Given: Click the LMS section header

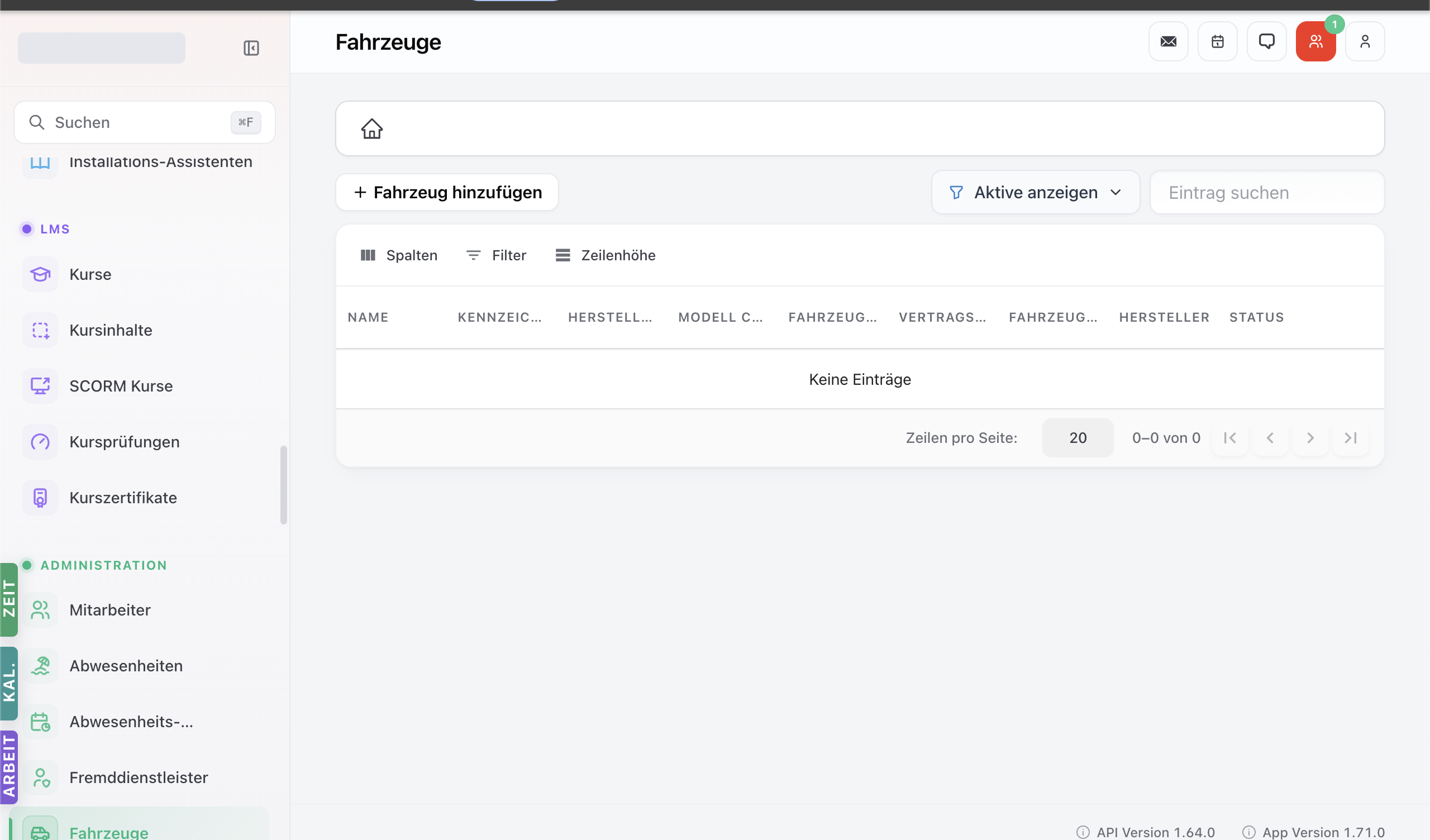Looking at the screenshot, I should pos(55,230).
